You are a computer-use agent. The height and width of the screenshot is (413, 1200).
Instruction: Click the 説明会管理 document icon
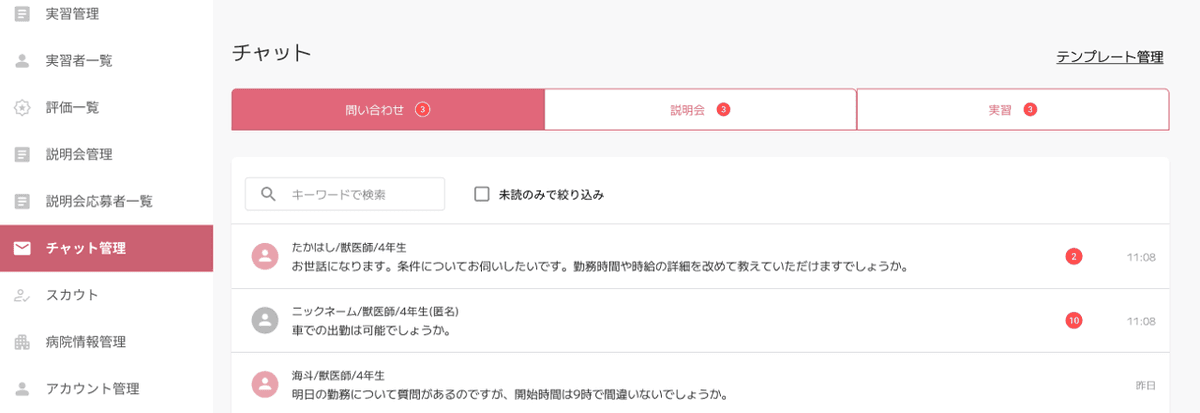point(22,155)
